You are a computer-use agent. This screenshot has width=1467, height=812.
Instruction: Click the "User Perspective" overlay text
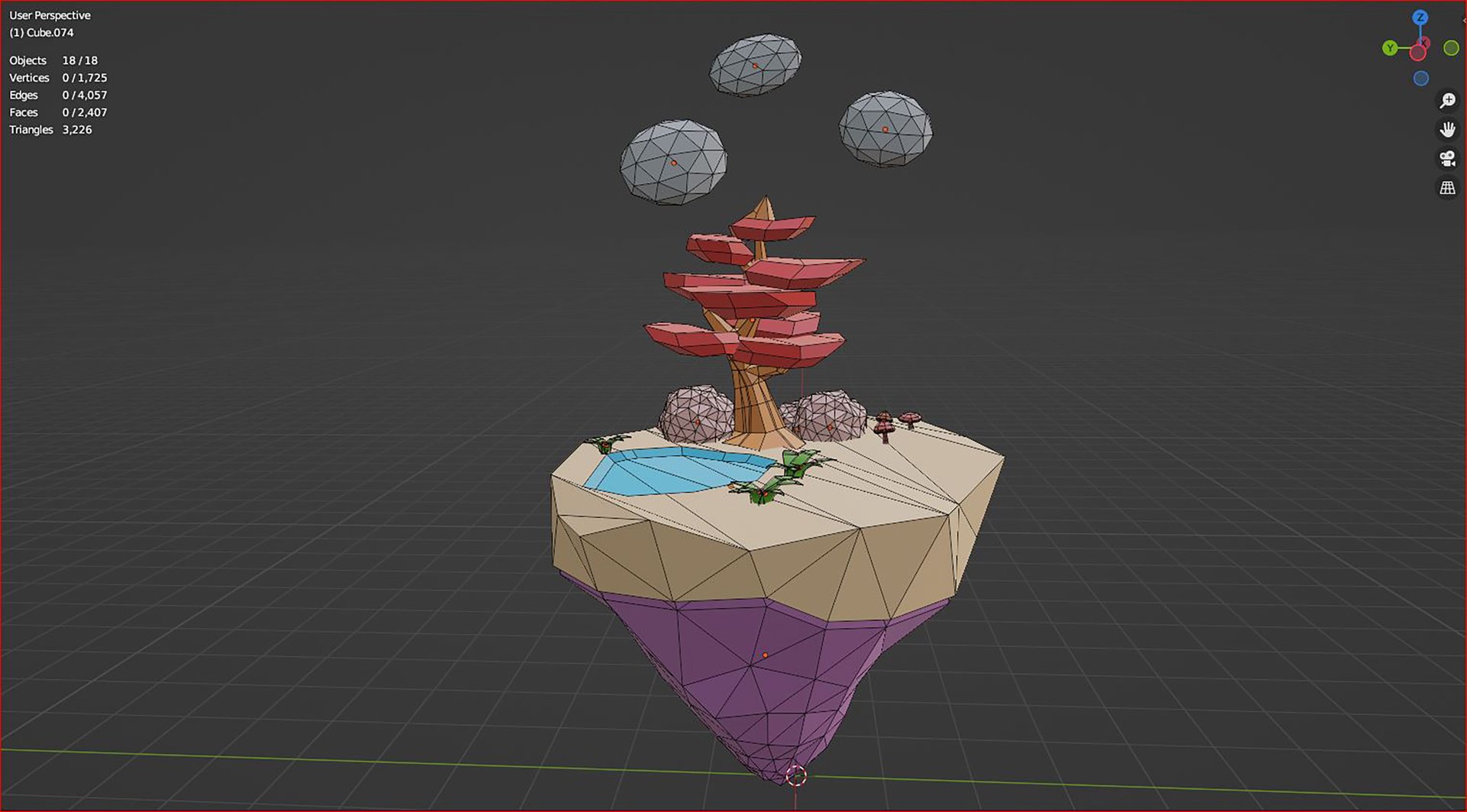(50, 15)
